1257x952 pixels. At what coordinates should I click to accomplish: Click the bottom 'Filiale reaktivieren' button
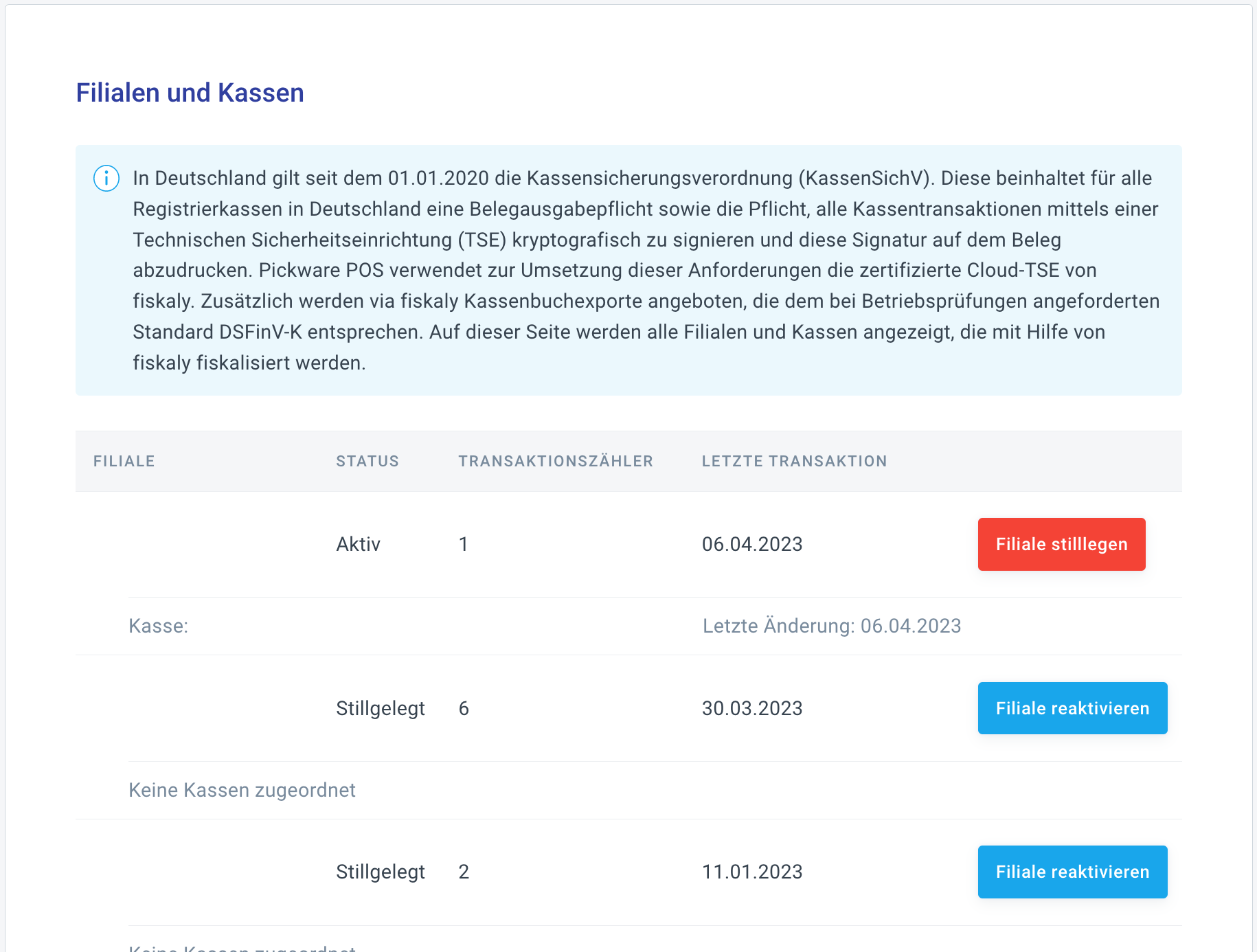1072,872
